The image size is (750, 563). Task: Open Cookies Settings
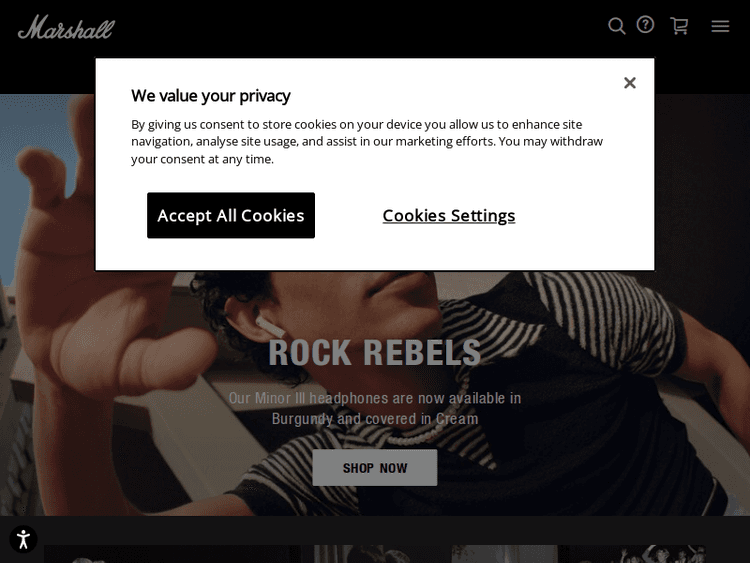449,215
